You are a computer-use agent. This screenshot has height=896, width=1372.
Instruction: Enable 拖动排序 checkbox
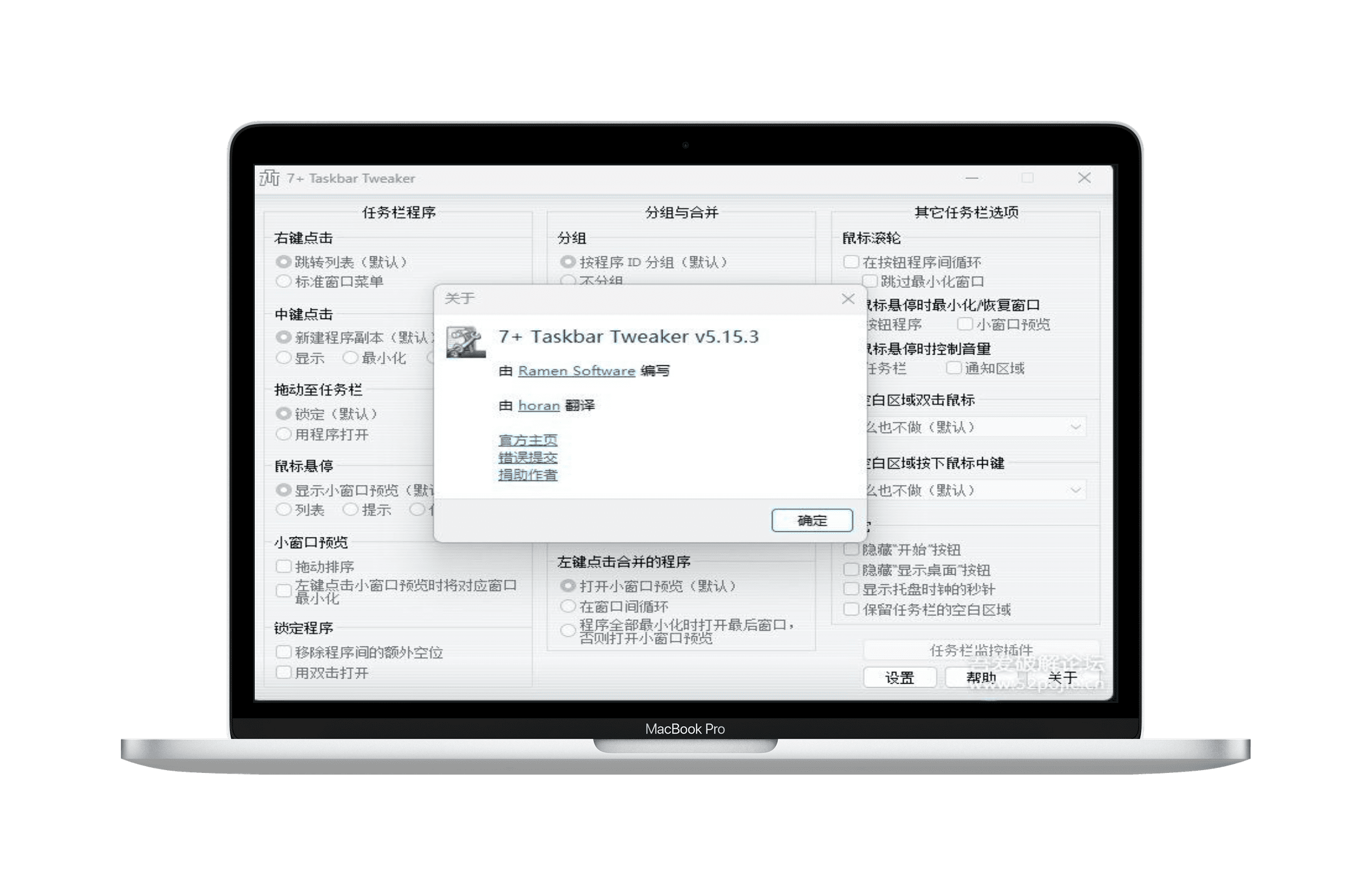coord(283,566)
